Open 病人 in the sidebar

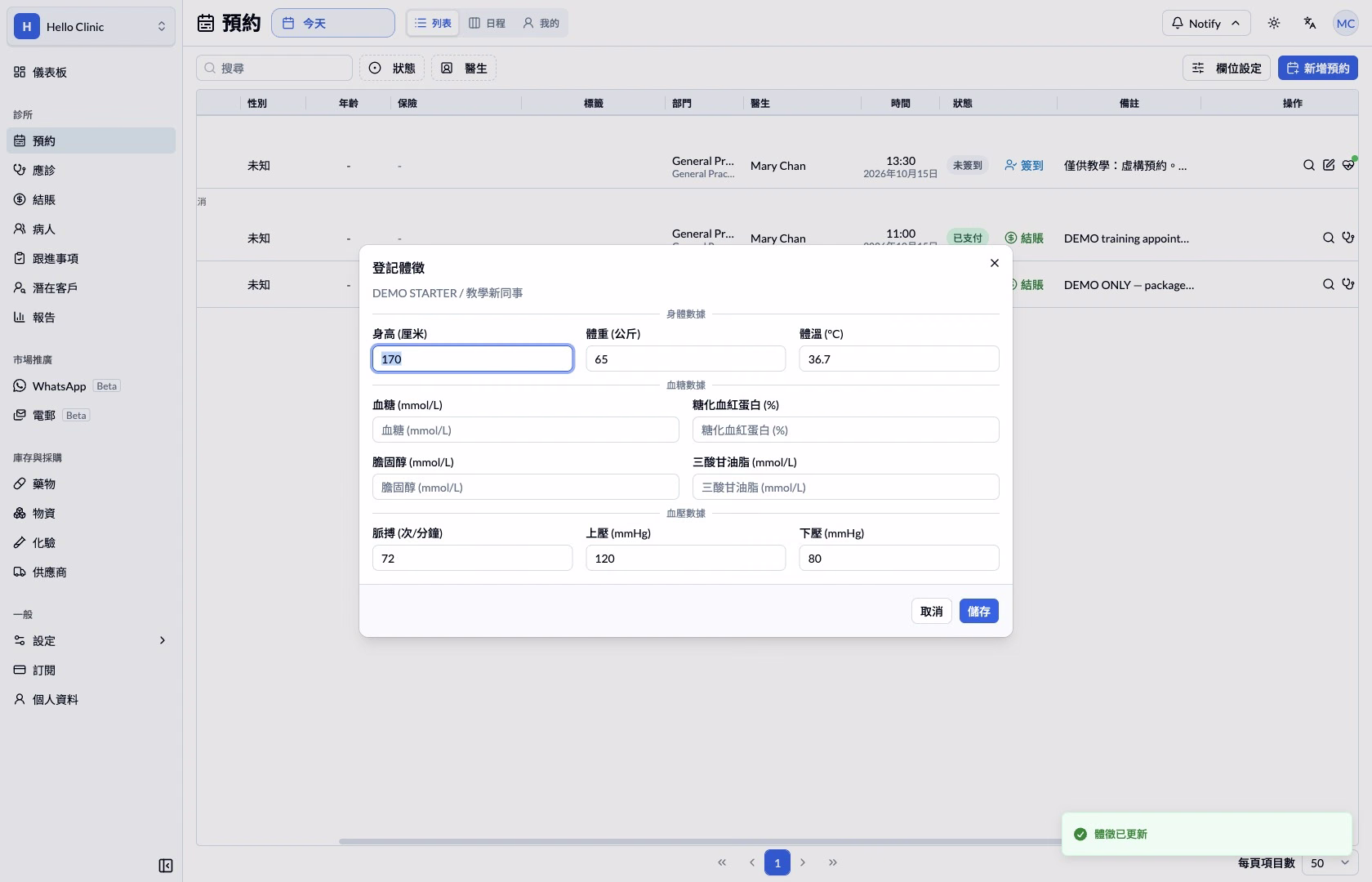point(91,229)
